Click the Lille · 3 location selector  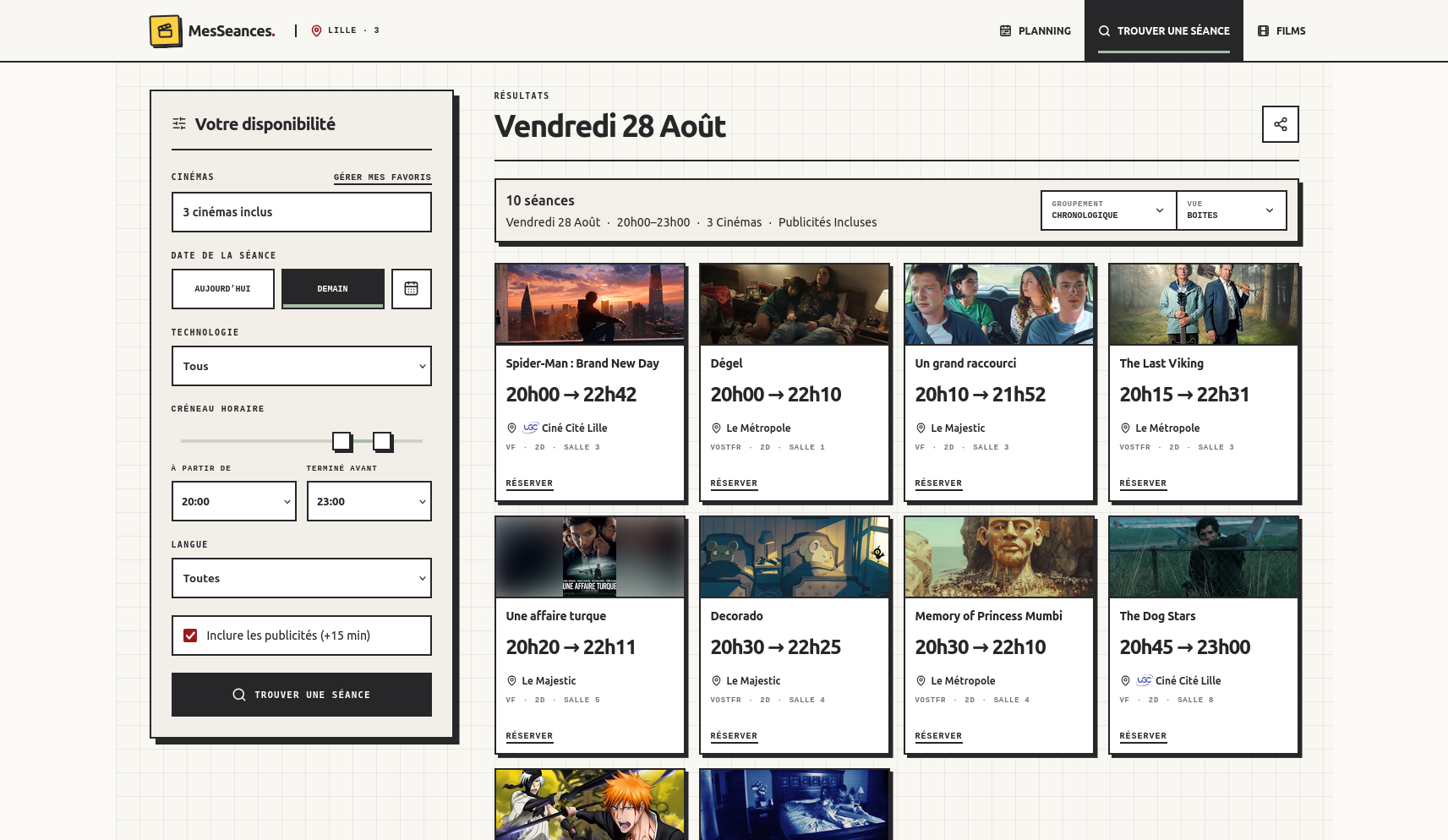(346, 30)
